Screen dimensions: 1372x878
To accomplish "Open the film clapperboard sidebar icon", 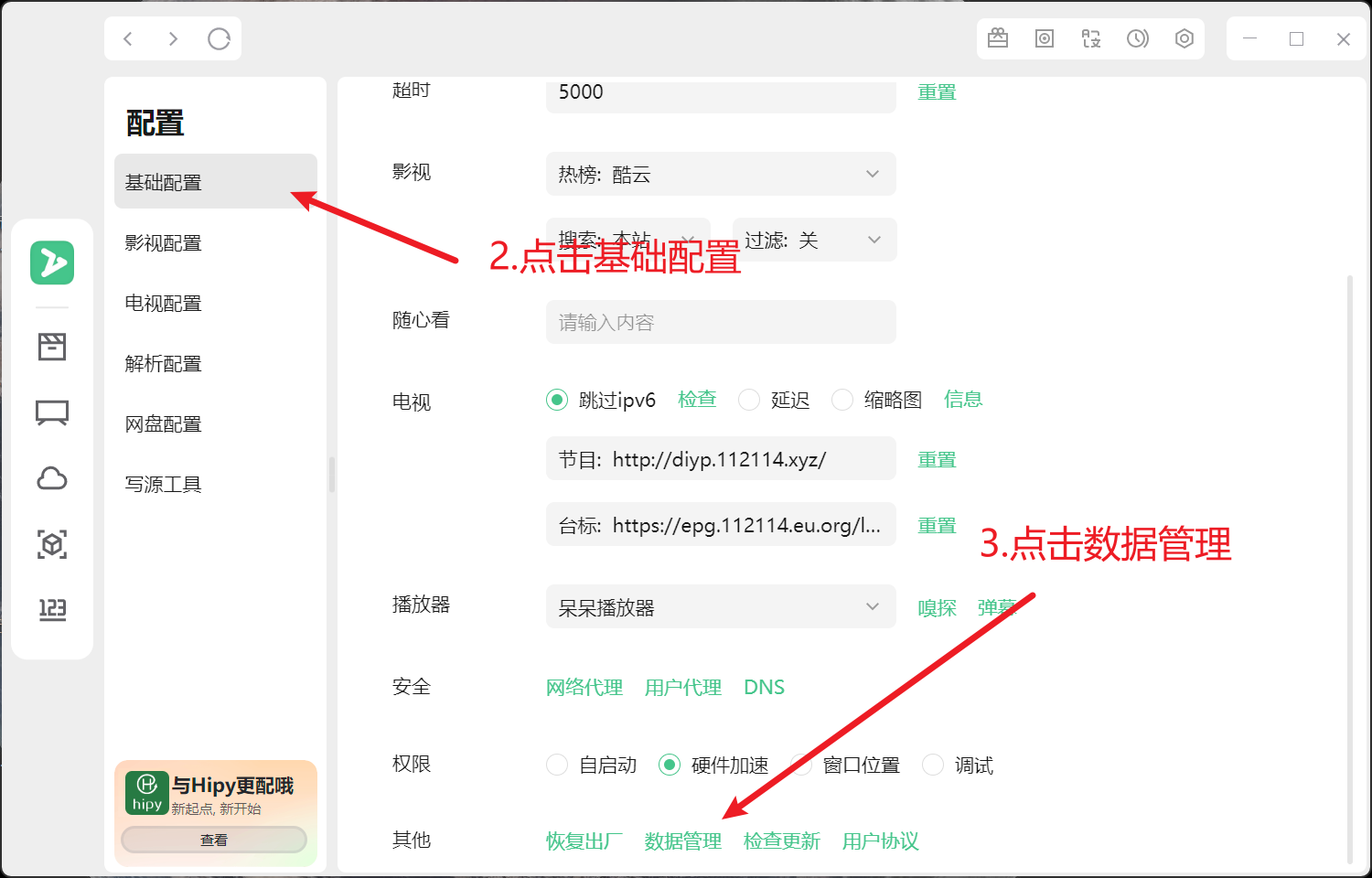I will [x=52, y=347].
